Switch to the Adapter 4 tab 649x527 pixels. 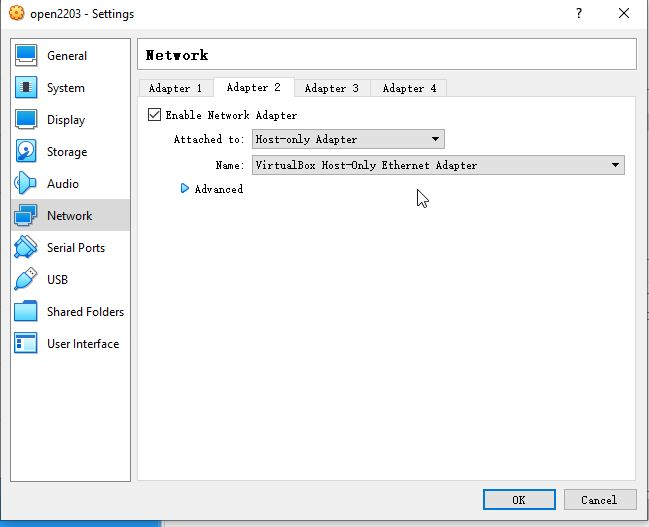(409, 88)
